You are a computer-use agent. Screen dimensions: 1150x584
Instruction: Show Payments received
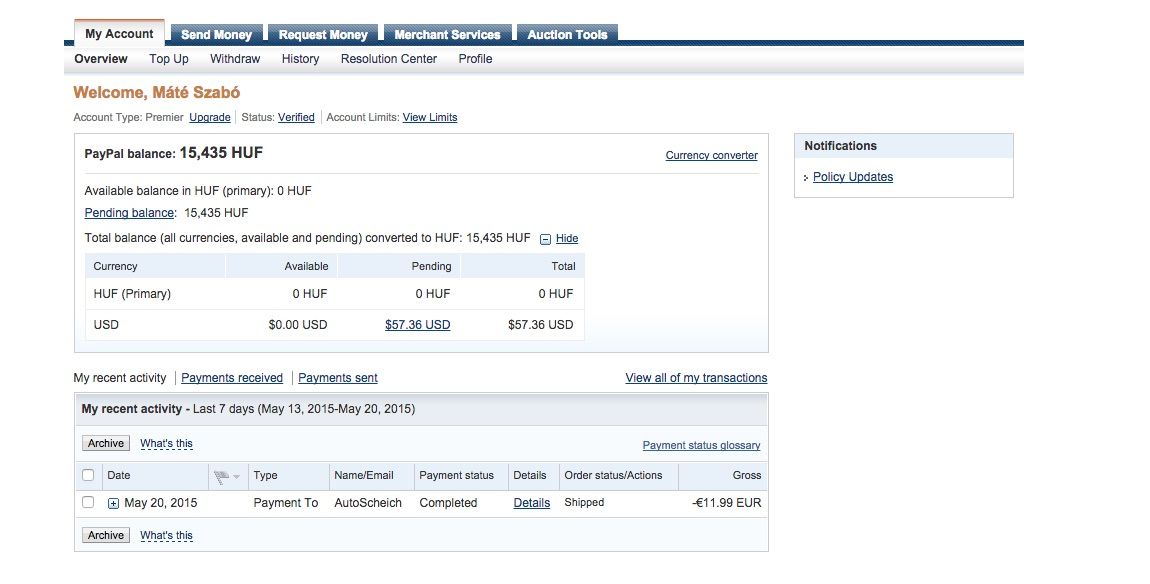[x=232, y=378]
